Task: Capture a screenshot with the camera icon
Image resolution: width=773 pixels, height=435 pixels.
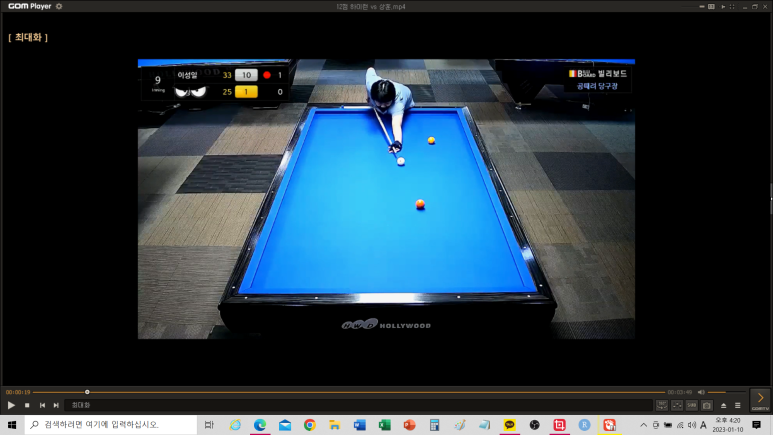Action: [707, 405]
